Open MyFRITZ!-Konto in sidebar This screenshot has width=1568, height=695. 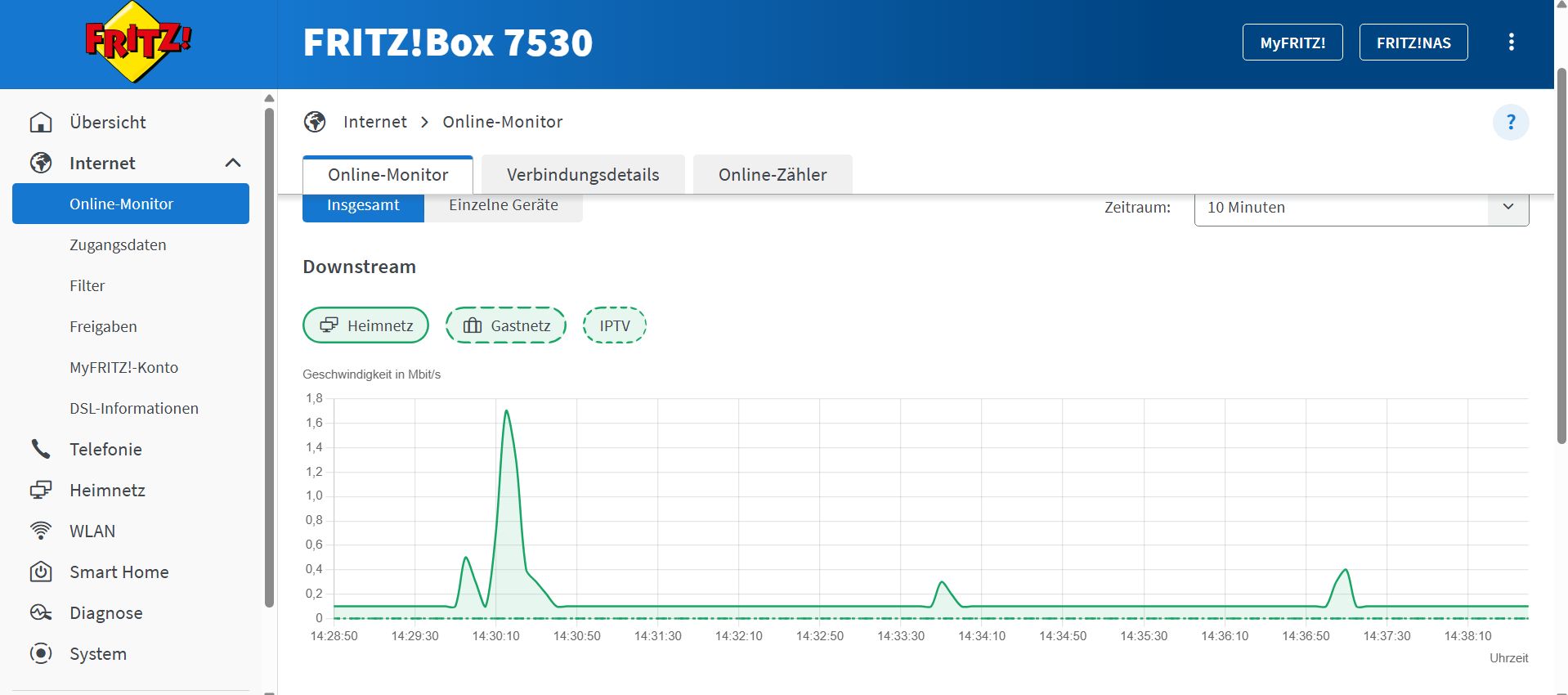pos(123,367)
